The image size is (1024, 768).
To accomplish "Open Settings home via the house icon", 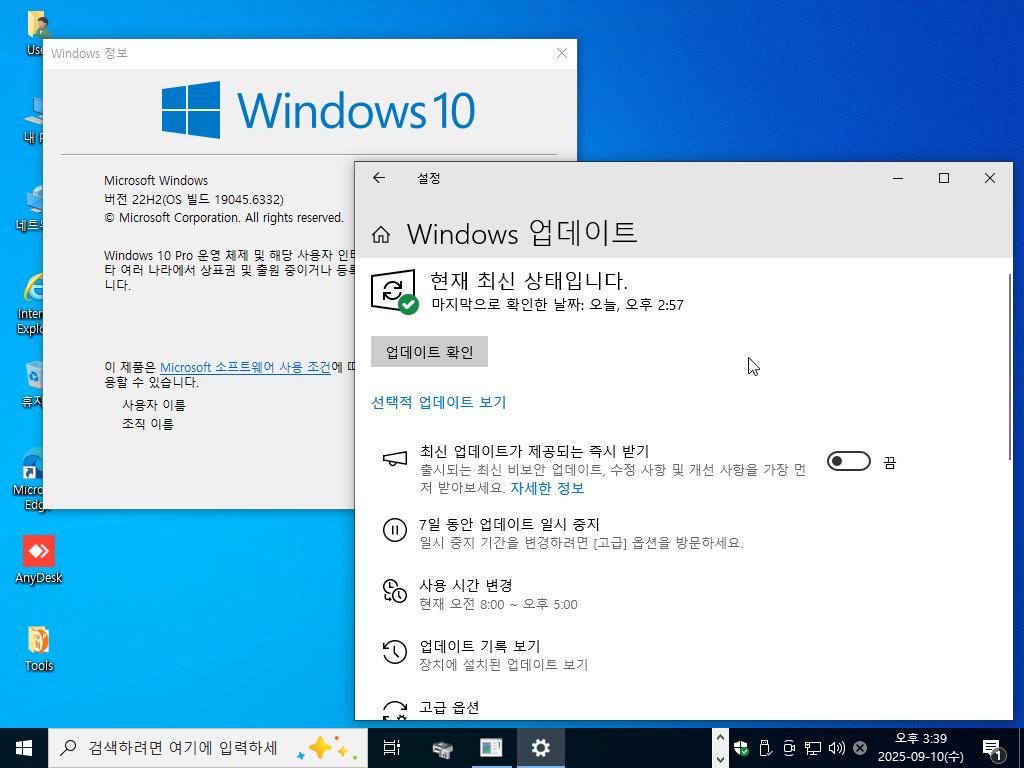I will (x=381, y=234).
